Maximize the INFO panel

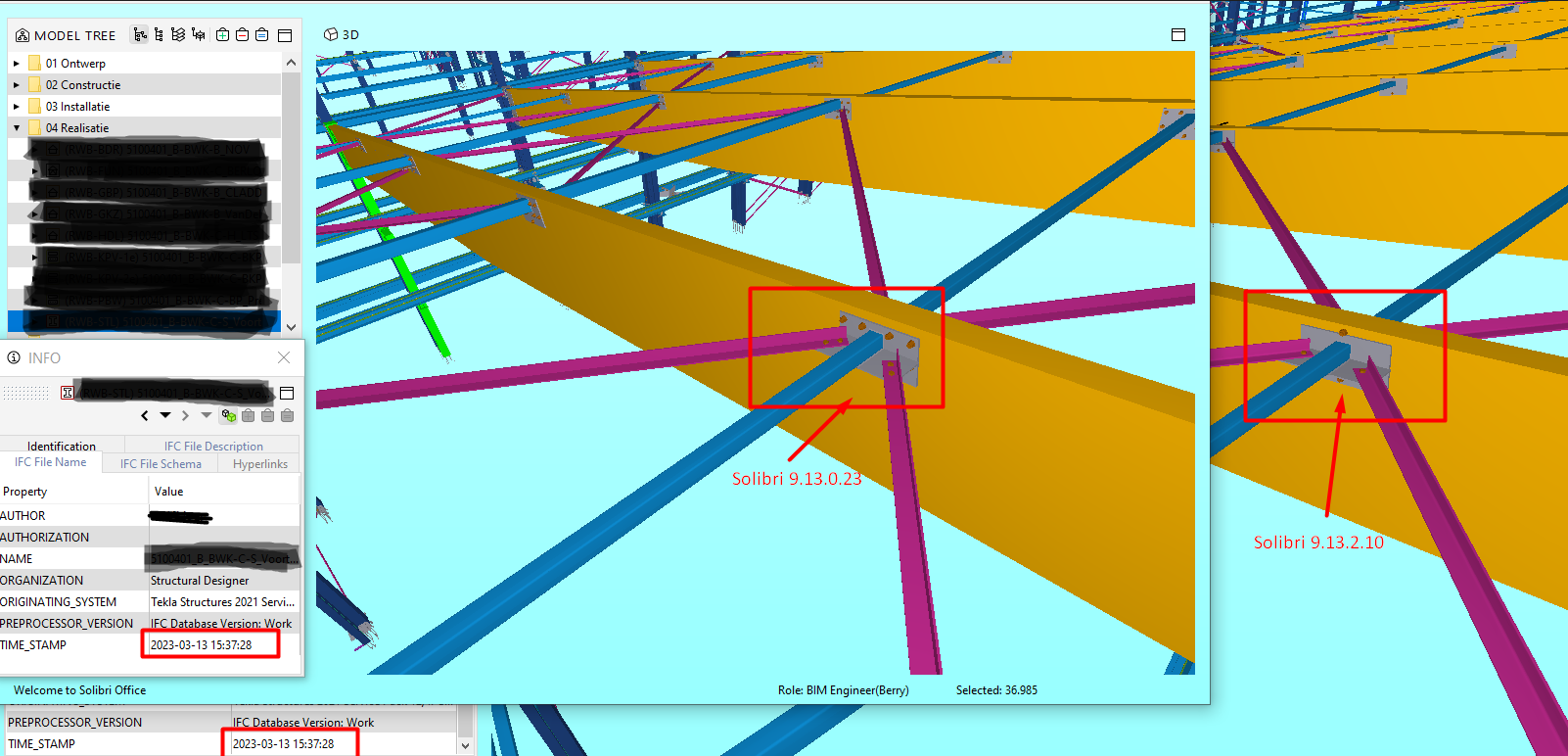point(287,393)
